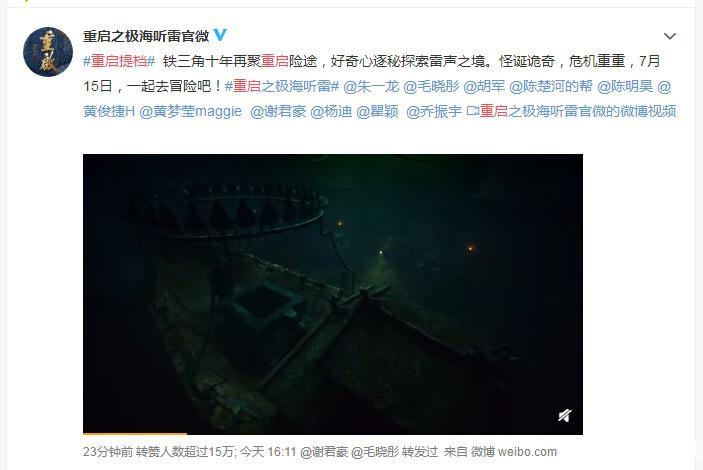This screenshot has width=703, height=470.
Task: Click the video icon before 微博视频 link
Action: [473, 111]
